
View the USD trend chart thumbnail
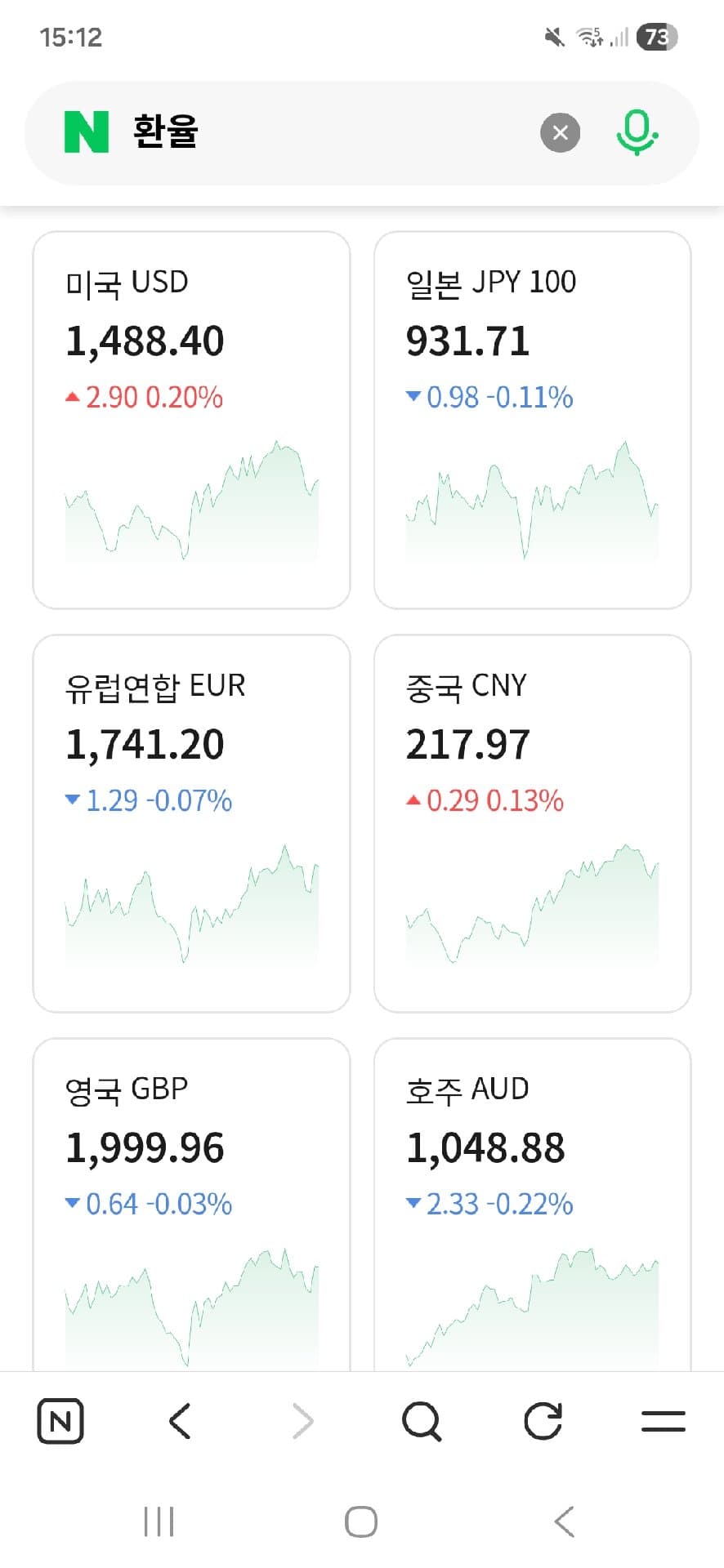191,502
